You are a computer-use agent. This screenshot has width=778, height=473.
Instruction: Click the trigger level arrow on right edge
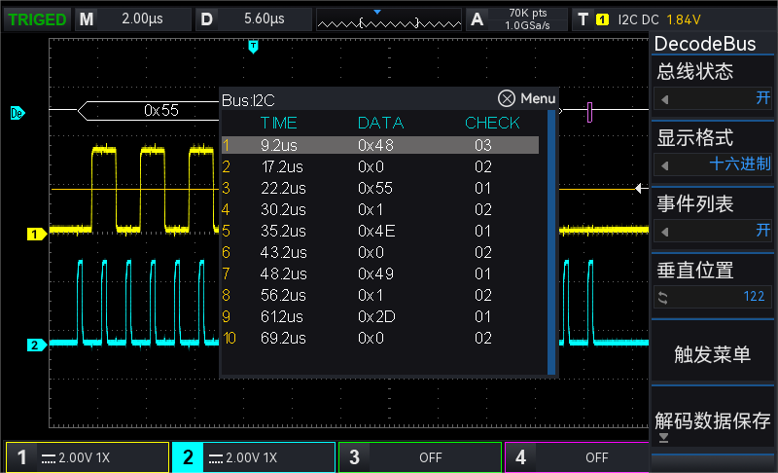(641, 187)
